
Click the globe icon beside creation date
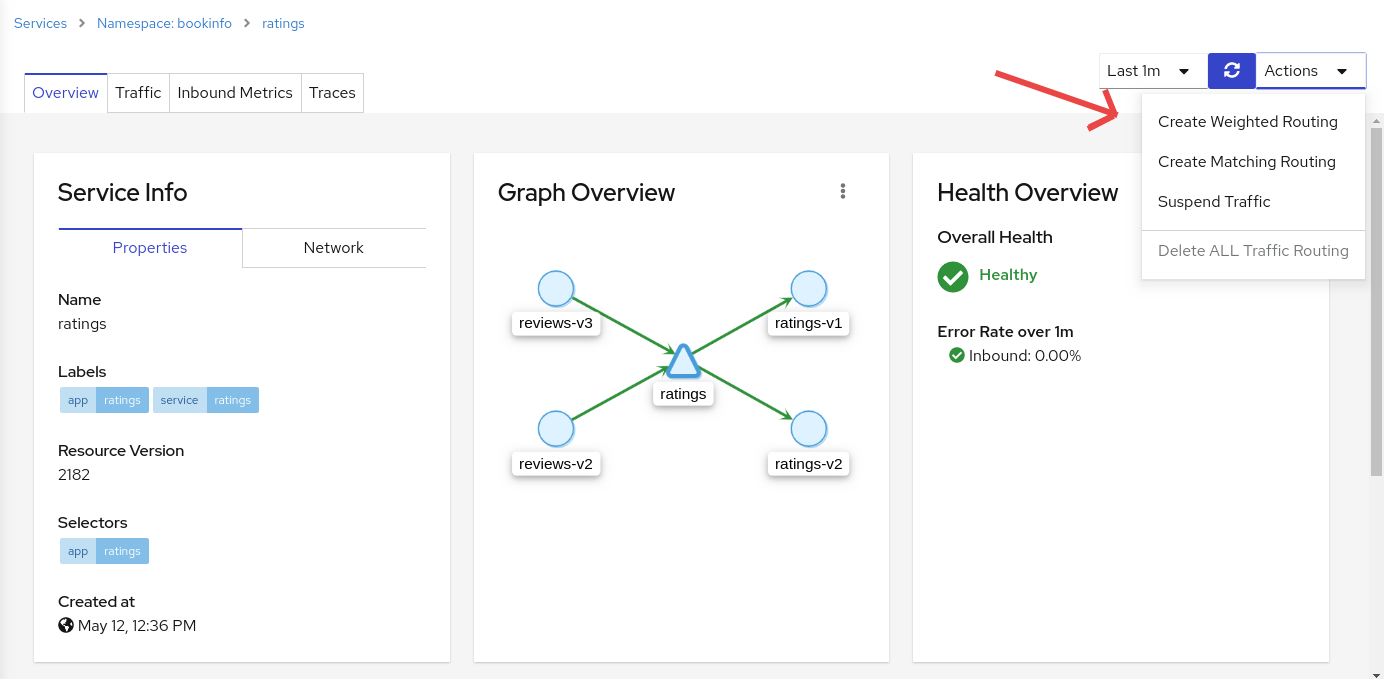[x=66, y=626]
